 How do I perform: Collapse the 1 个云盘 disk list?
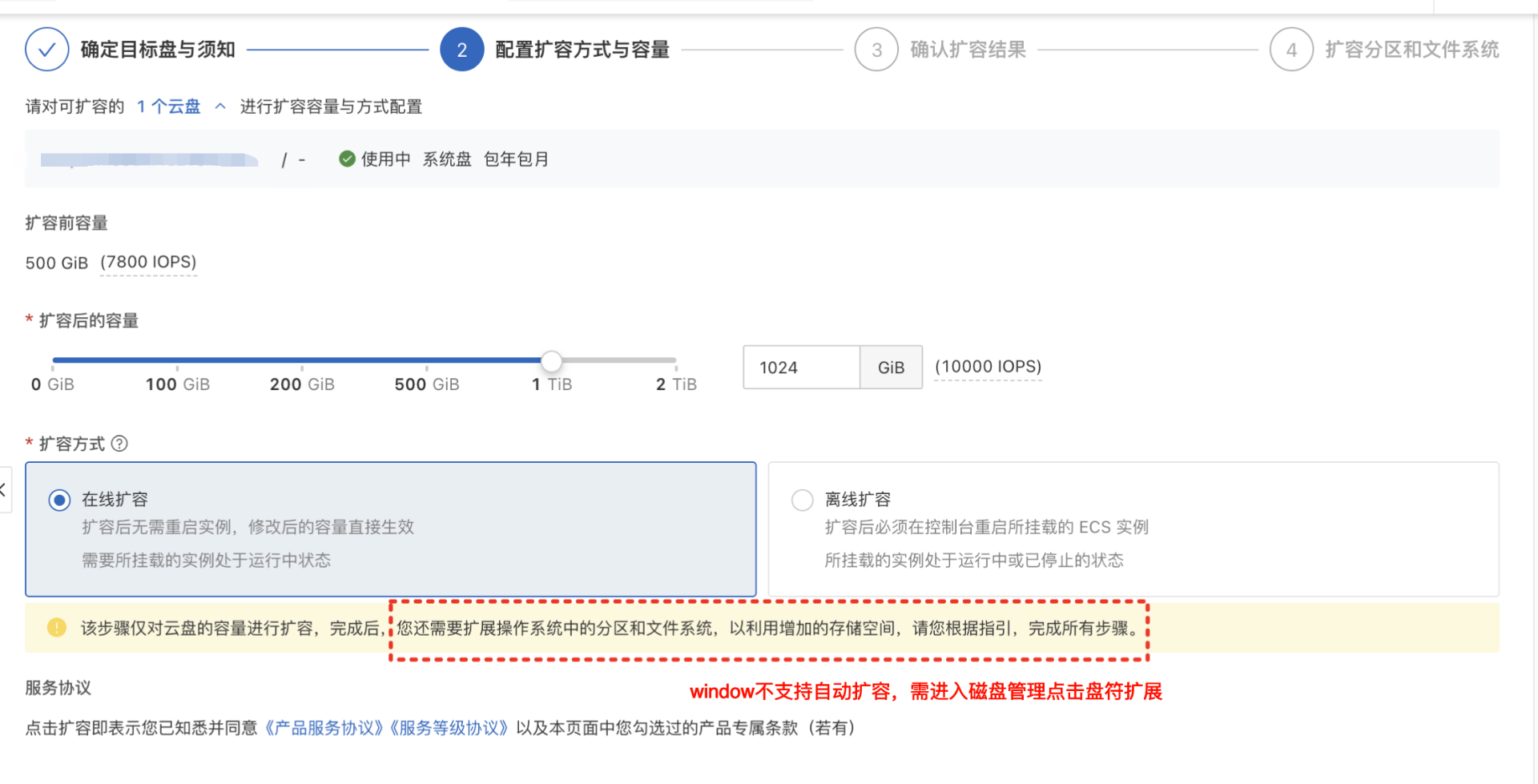pos(220,107)
